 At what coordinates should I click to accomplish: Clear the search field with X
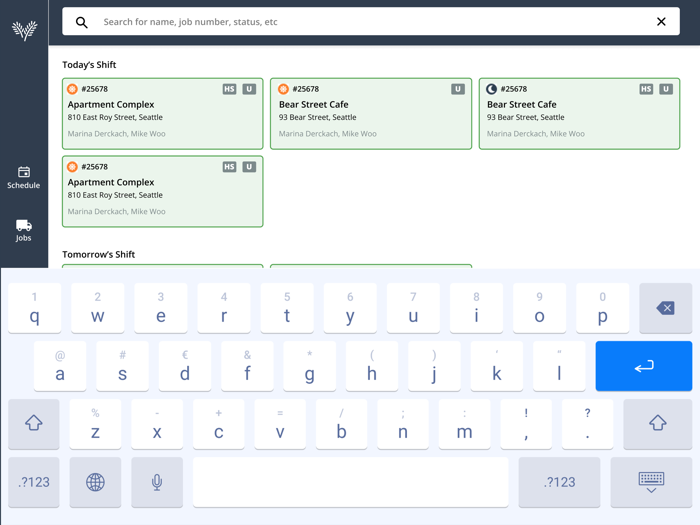pyautogui.click(x=661, y=21)
